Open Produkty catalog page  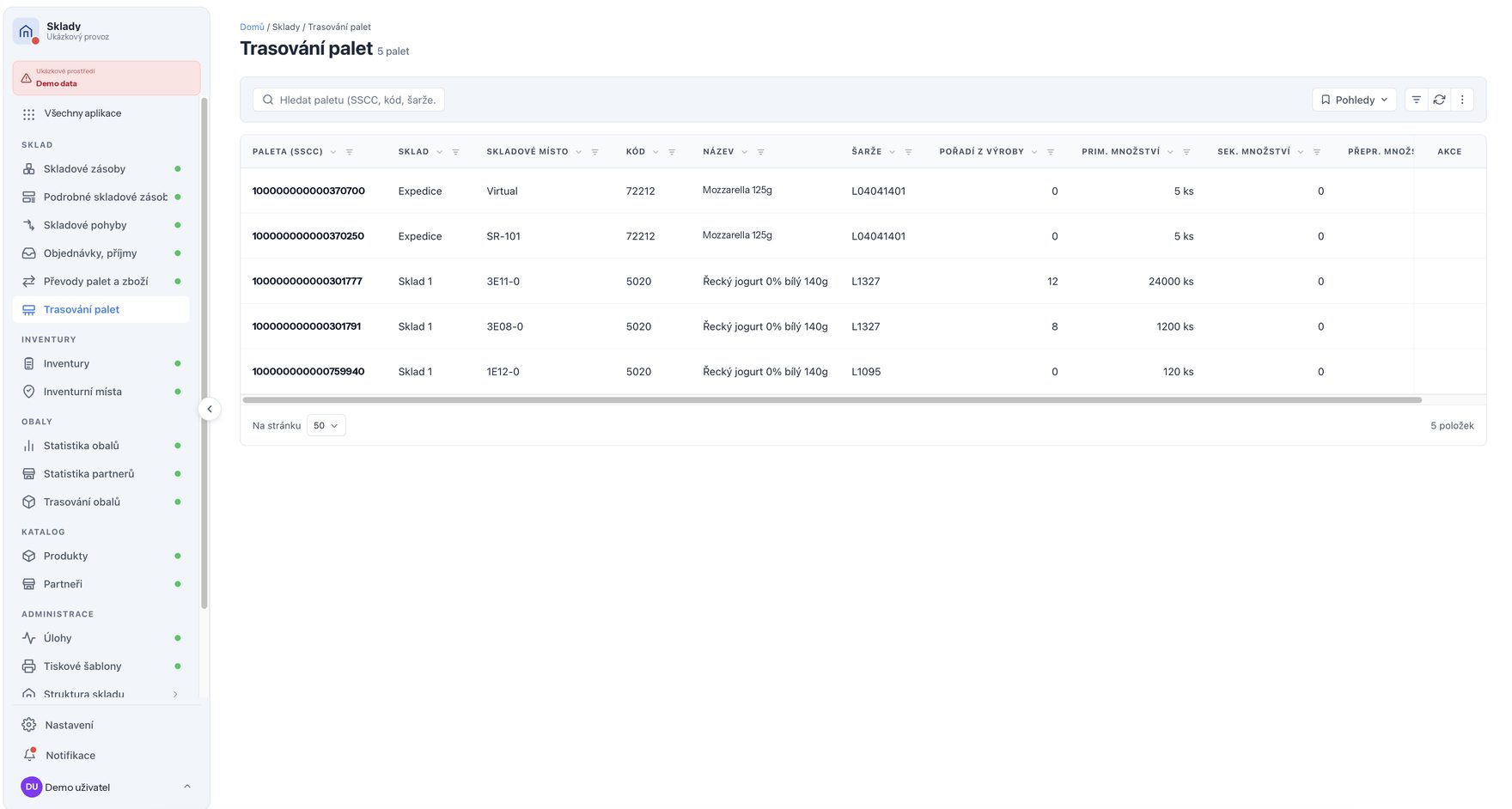tap(101, 556)
